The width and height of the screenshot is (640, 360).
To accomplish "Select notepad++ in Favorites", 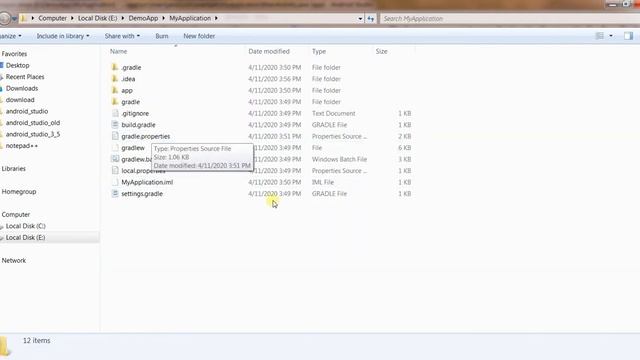I will [22, 145].
